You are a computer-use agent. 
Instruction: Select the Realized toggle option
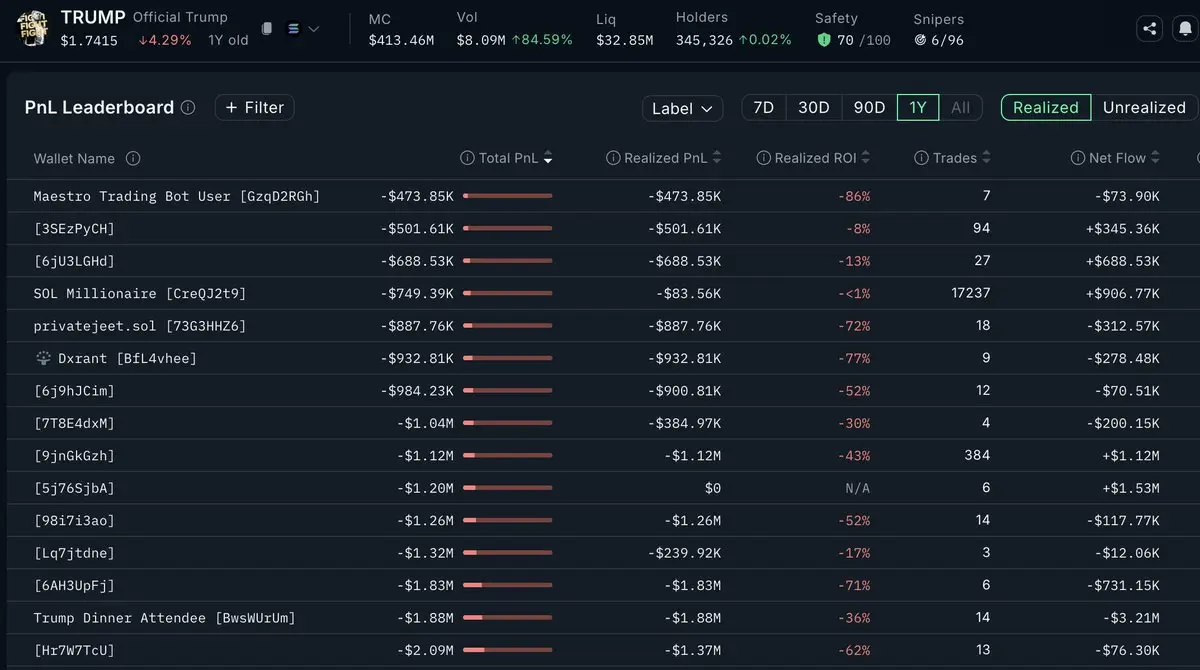point(1046,107)
